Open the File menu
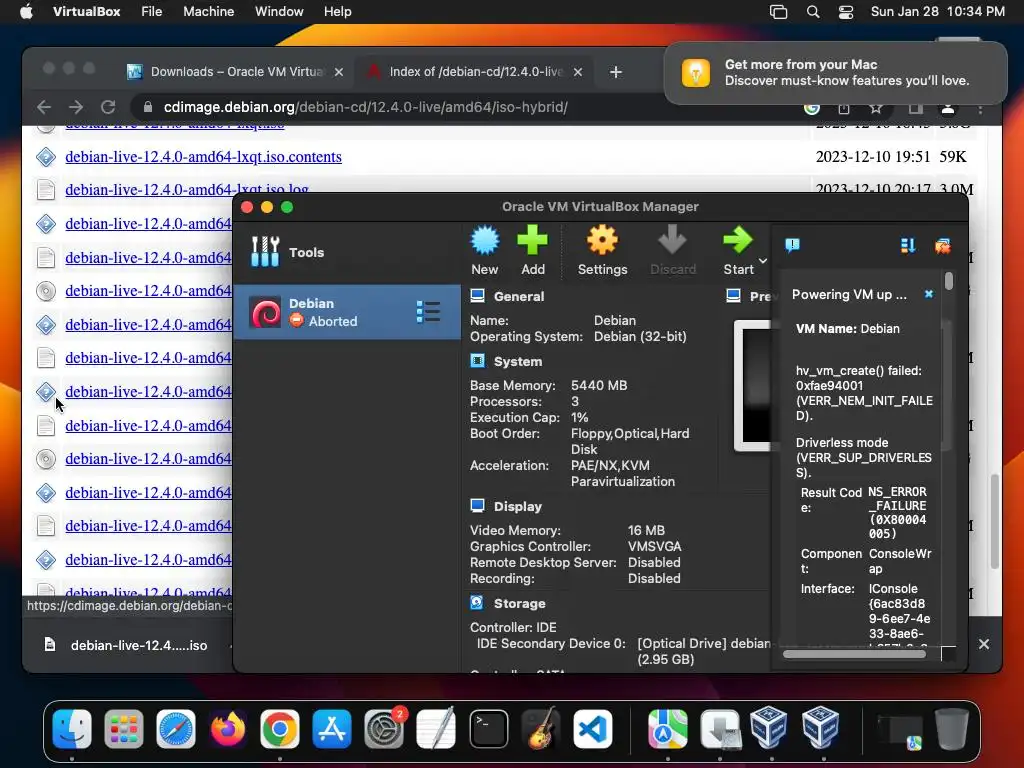The width and height of the screenshot is (1024, 768). click(152, 12)
